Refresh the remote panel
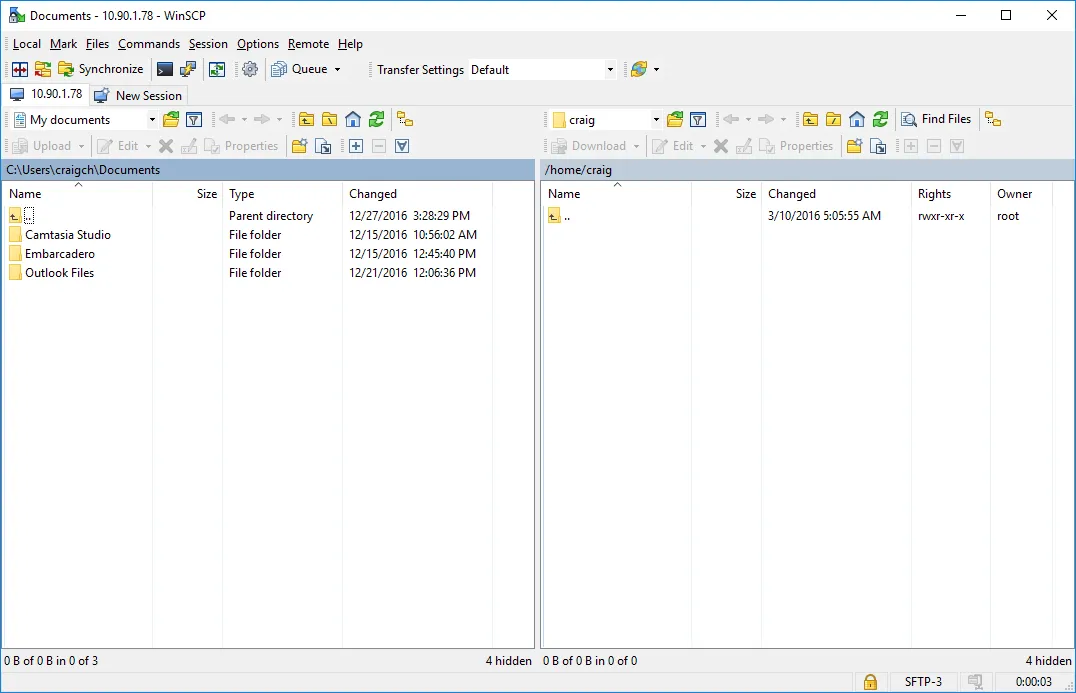Image resolution: width=1076 pixels, height=693 pixels. point(880,120)
